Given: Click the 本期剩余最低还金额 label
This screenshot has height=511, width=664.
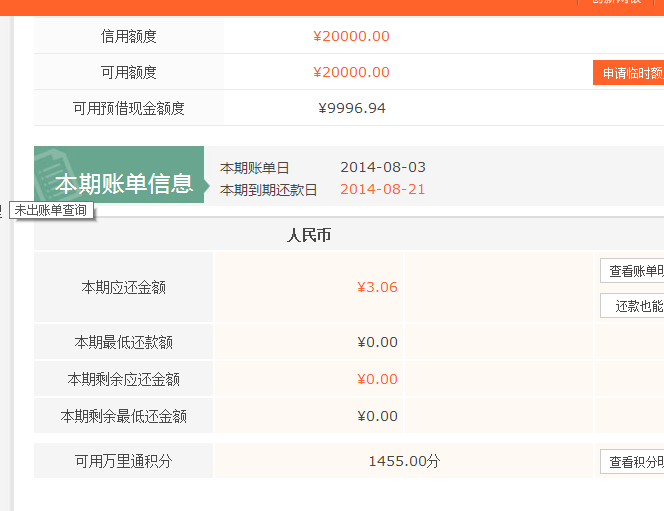Looking at the screenshot, I should click(x=124, y=416).
